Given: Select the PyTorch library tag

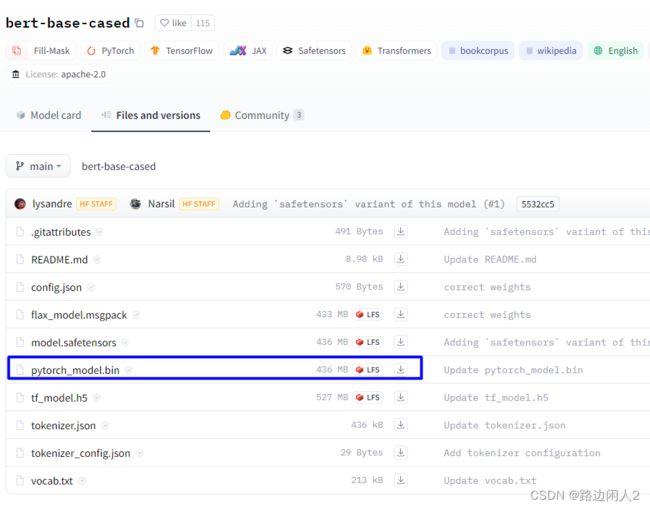Looking at the screenshot, I should pos(111,51).
